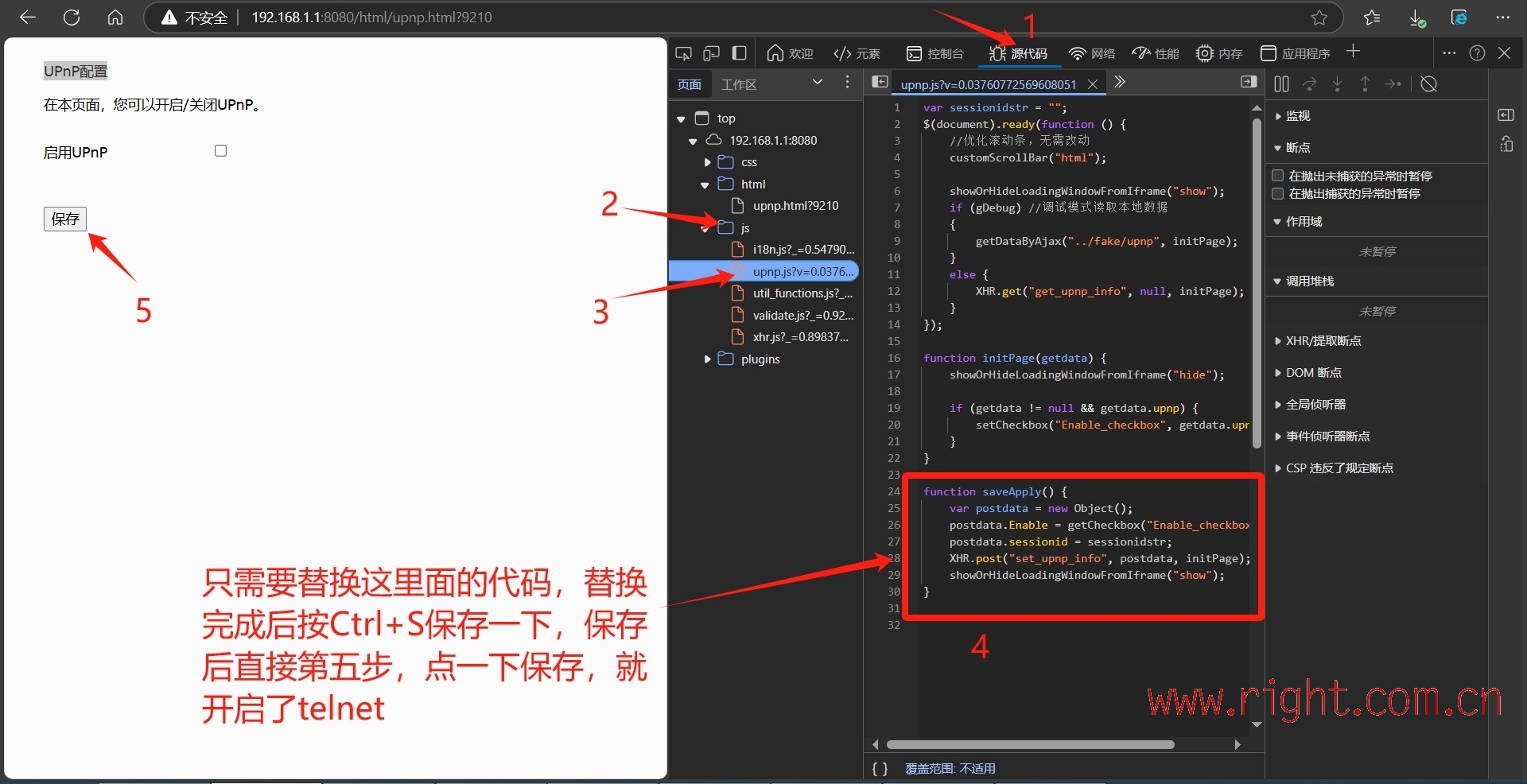Toggle the file navigator sidebar icon

[x=880, y=82]
